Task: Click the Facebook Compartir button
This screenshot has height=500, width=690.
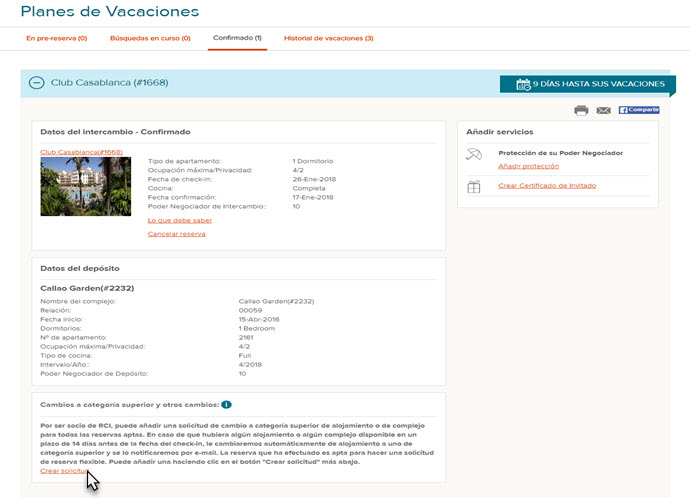Action: point(639,110)
